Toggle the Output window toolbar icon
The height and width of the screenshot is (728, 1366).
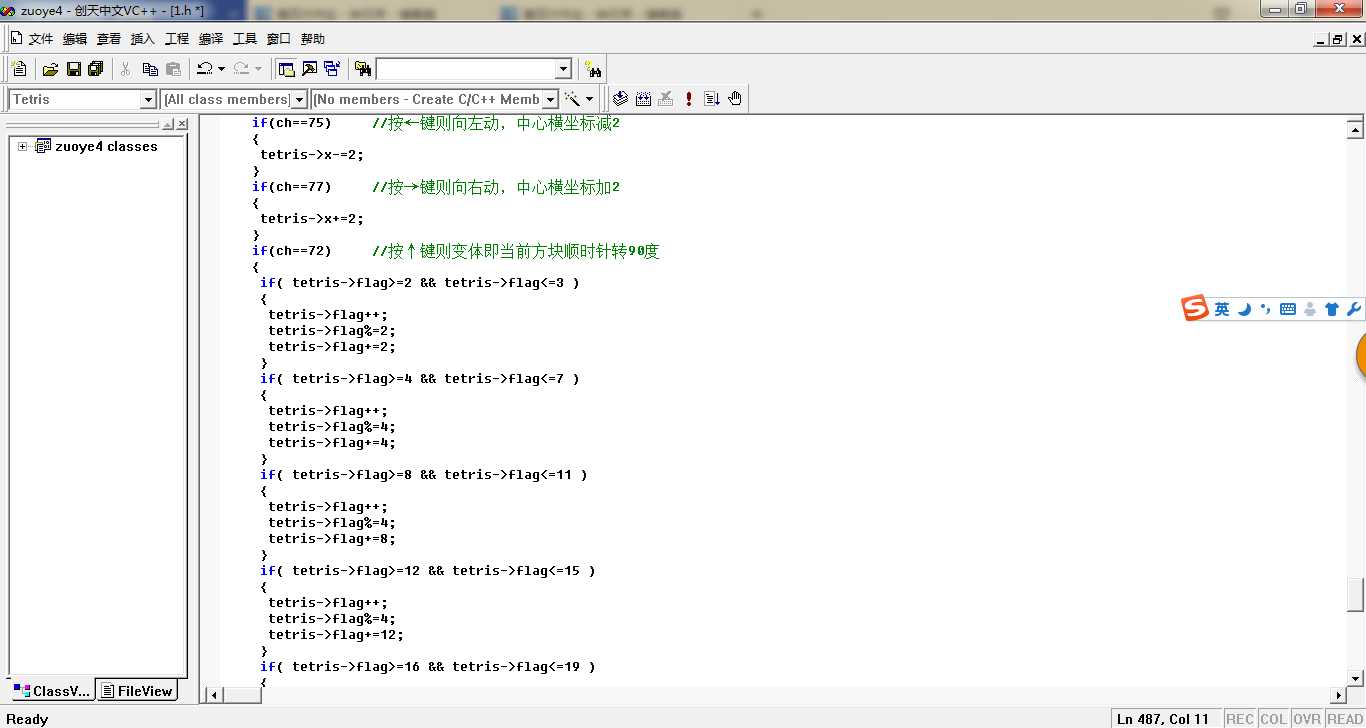point(309,69)
